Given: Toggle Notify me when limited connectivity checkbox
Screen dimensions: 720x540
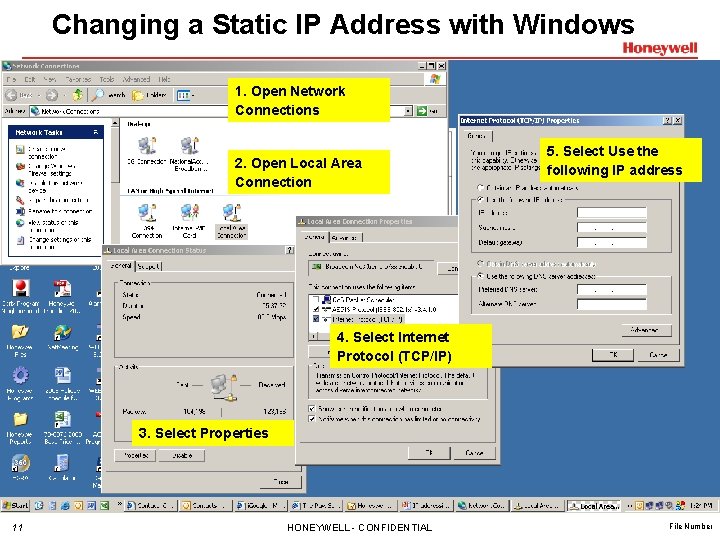Looking at the screenshot, I should [312, 419].
